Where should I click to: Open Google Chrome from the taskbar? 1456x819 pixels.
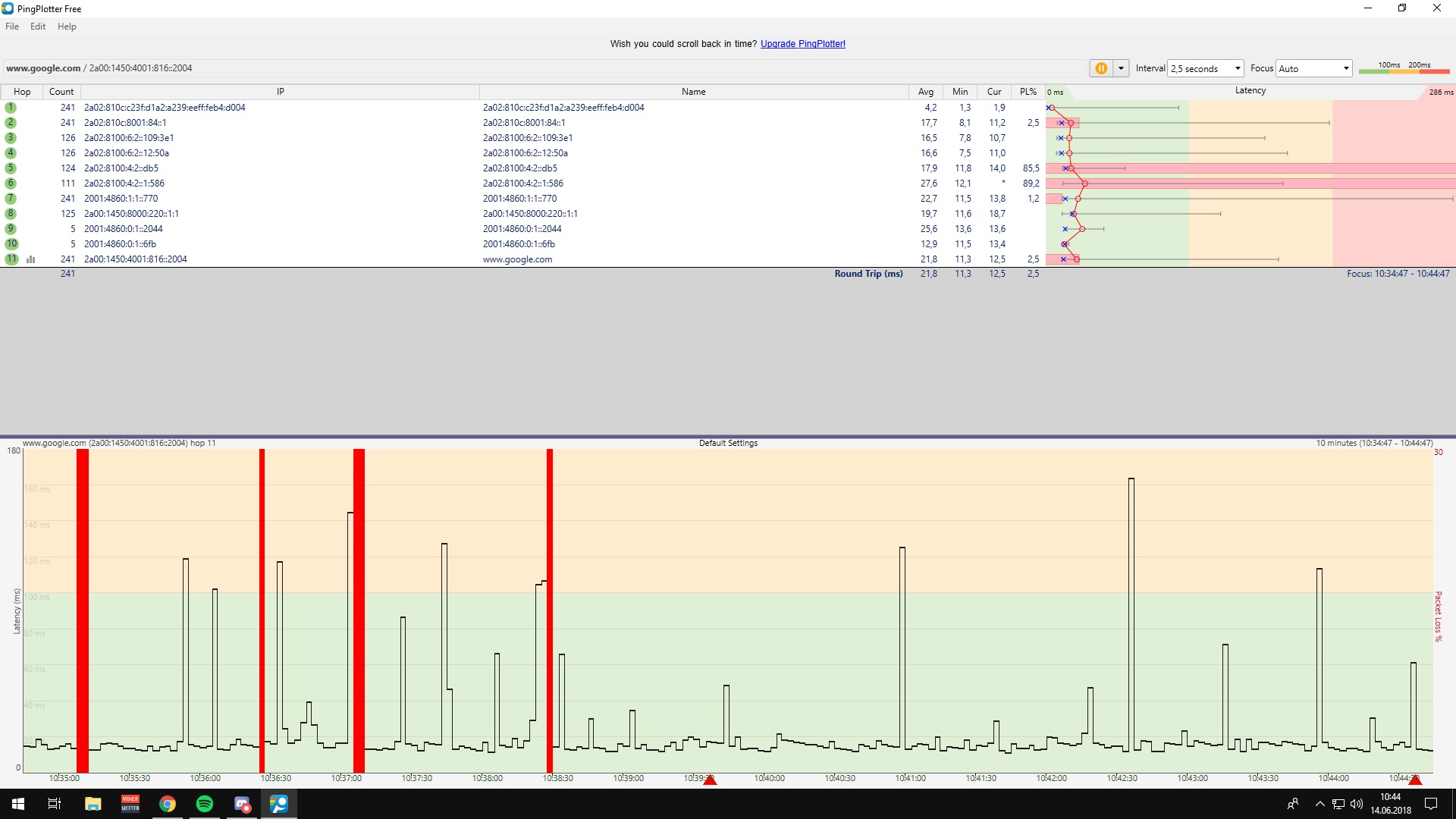(x=168, y=804)
